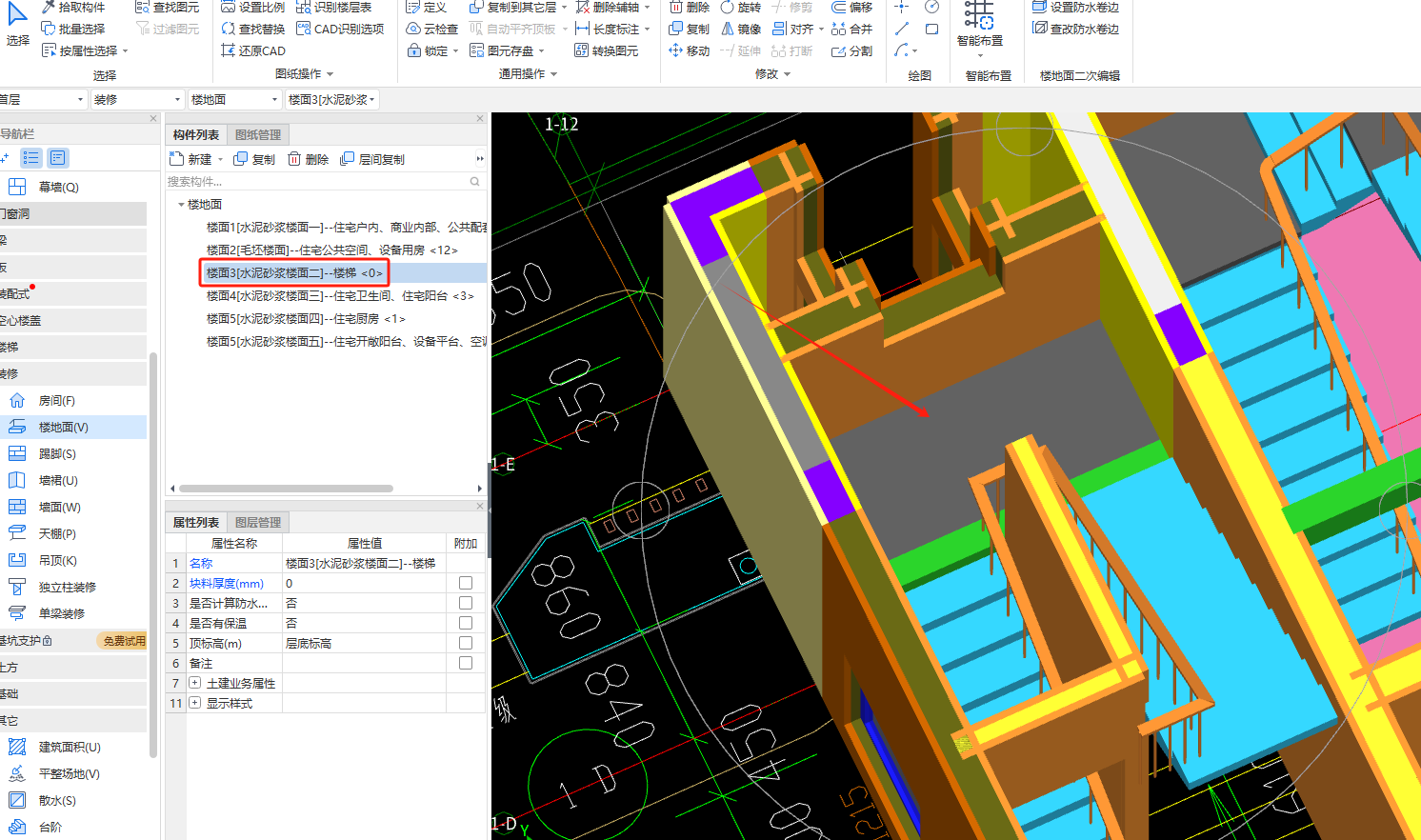The image size is (1421, 840).
Task: Click the 批量选择 tool
Action: (x=73, y=29)
